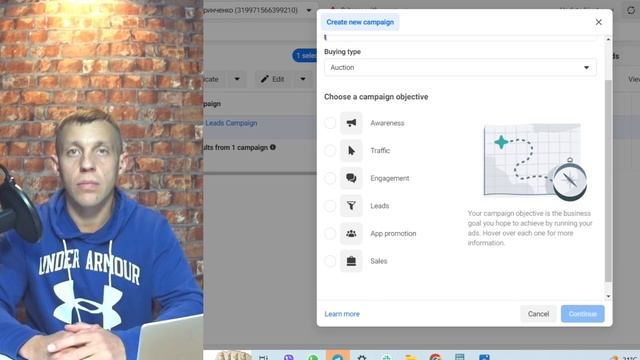Click the Engagement label text
Screen dimensions: 640x360
(x=389, y=178)
